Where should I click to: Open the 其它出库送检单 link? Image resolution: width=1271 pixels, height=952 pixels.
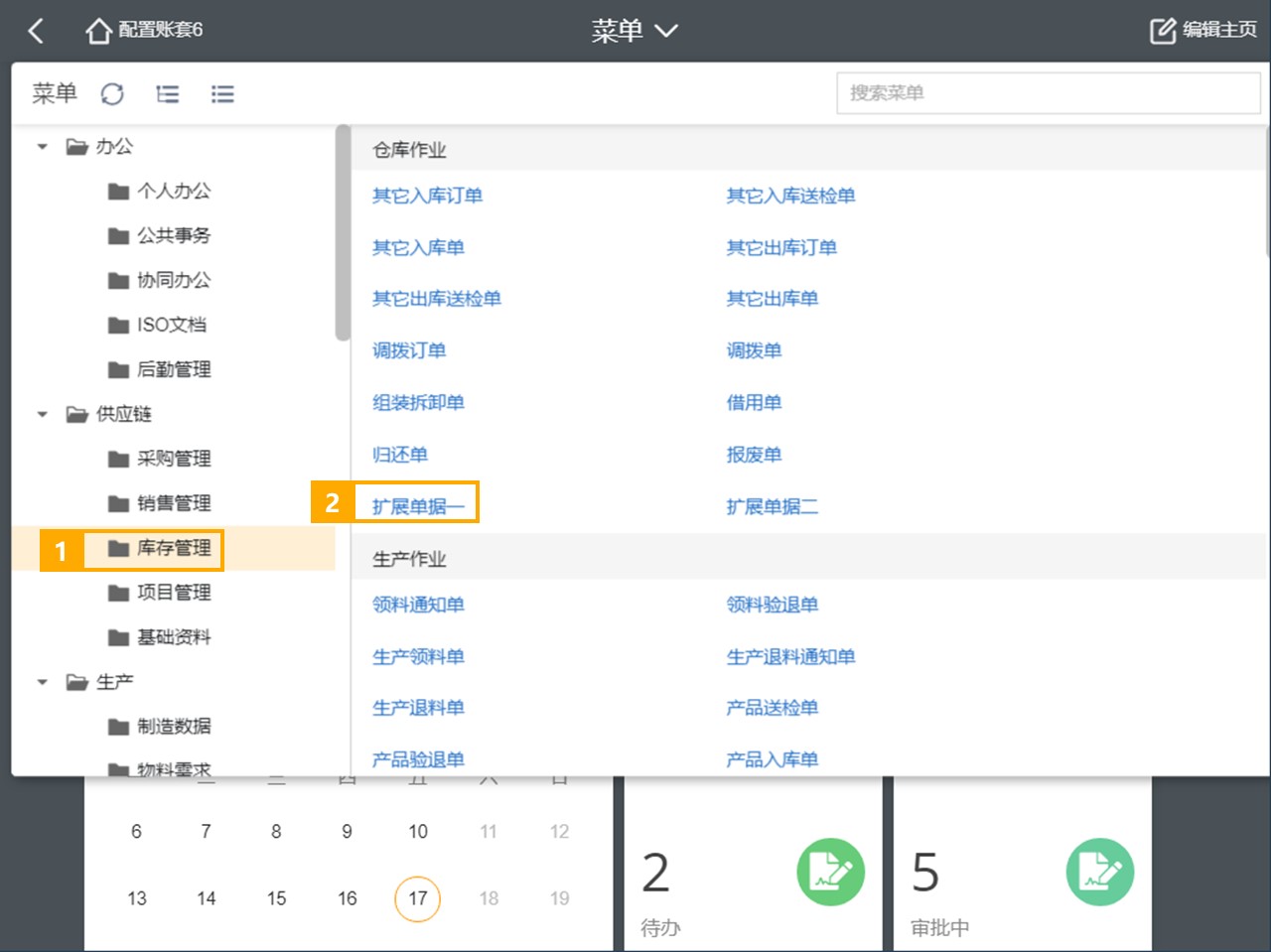pos(437,299)
